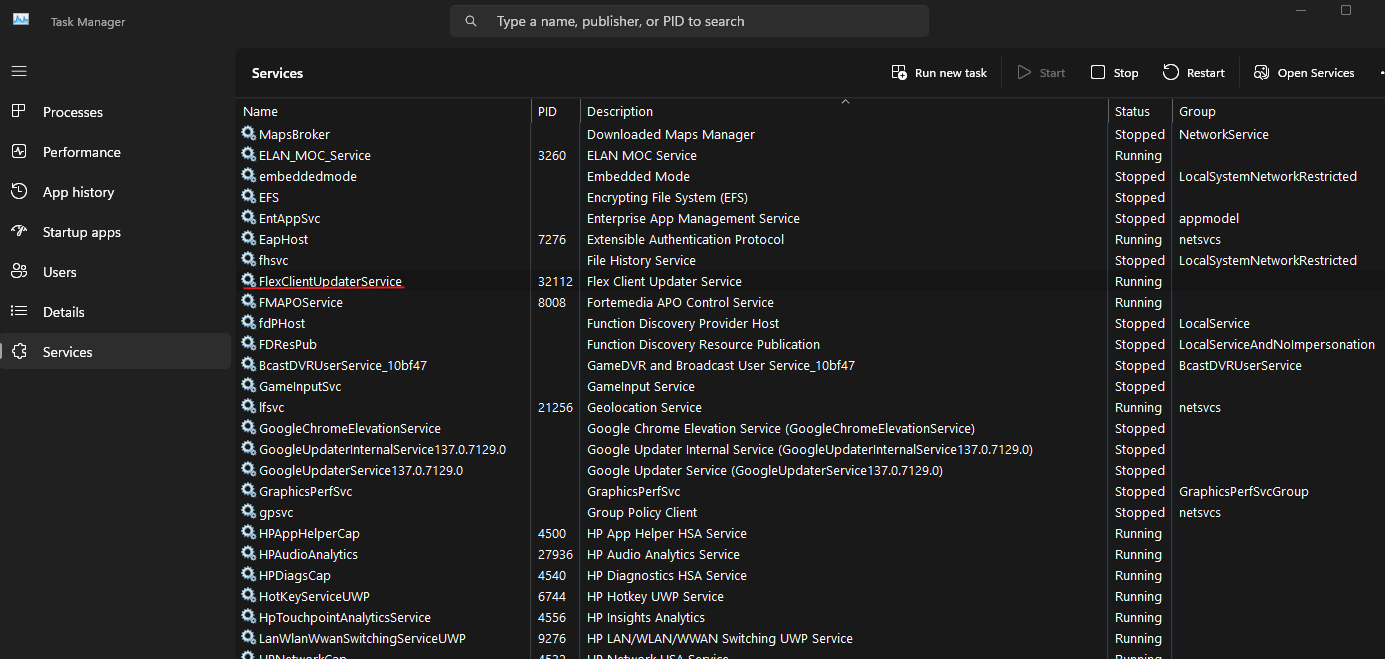The width and height of the screenshot is (1385, 659).
Task: Select LanWlanWwanSwitchingServiceUWP service name
Action: tap(362, 638)
